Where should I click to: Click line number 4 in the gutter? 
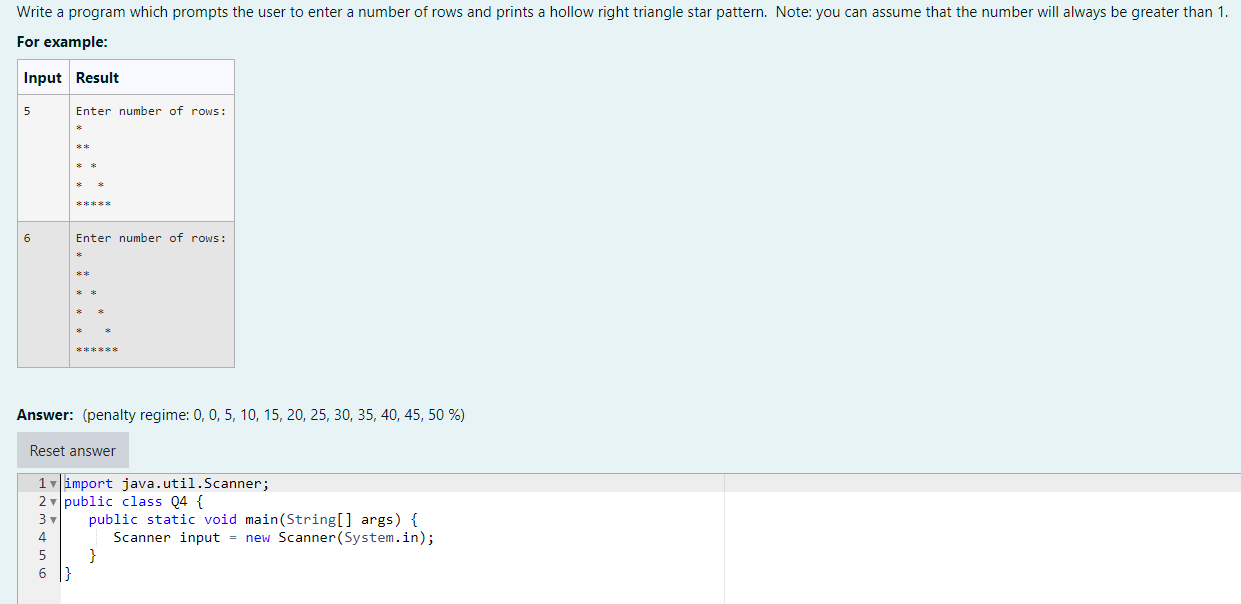(x=42, y=537)
